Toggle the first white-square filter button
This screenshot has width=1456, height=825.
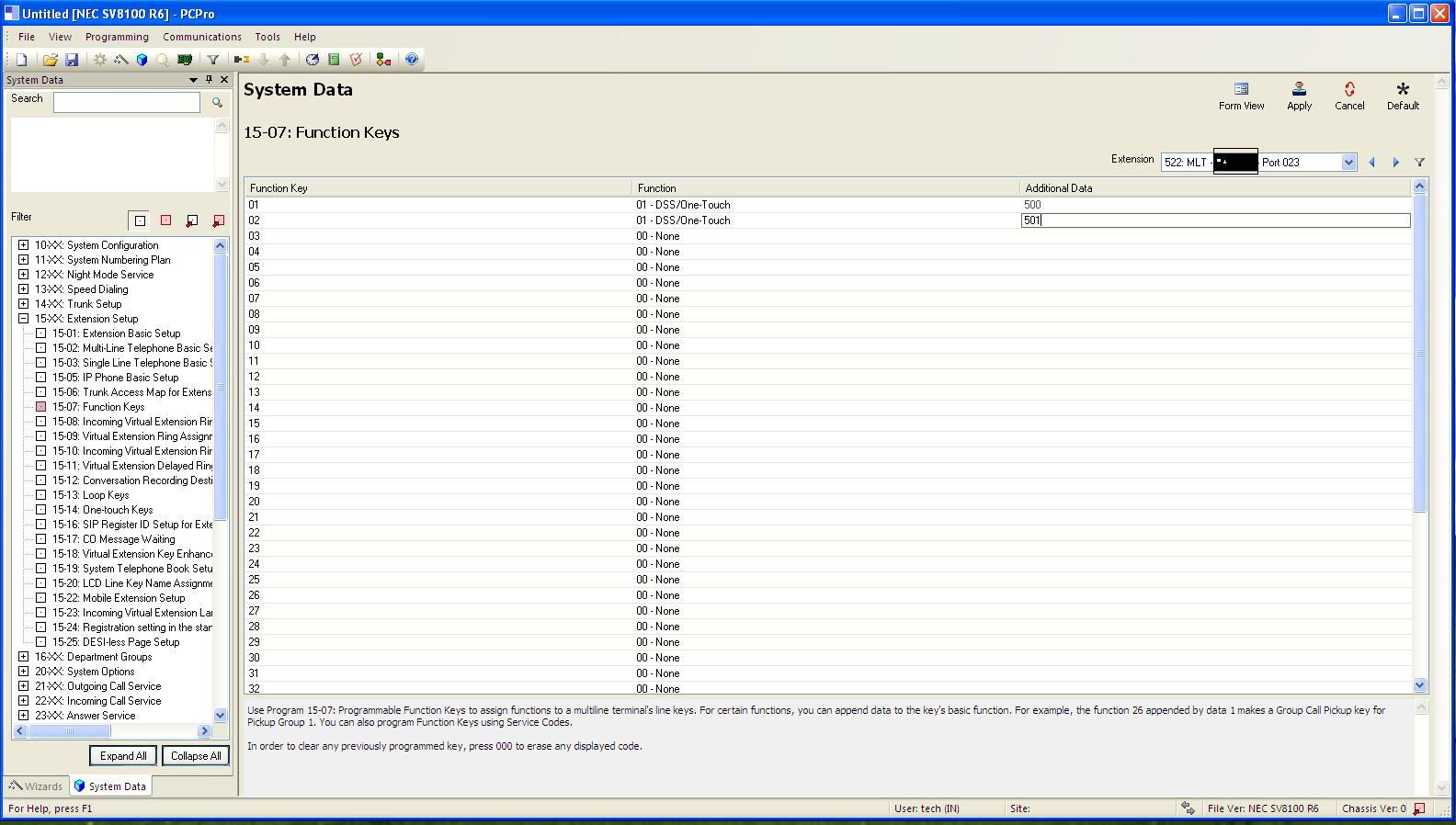pyautogui.click(x=140, y=220)
